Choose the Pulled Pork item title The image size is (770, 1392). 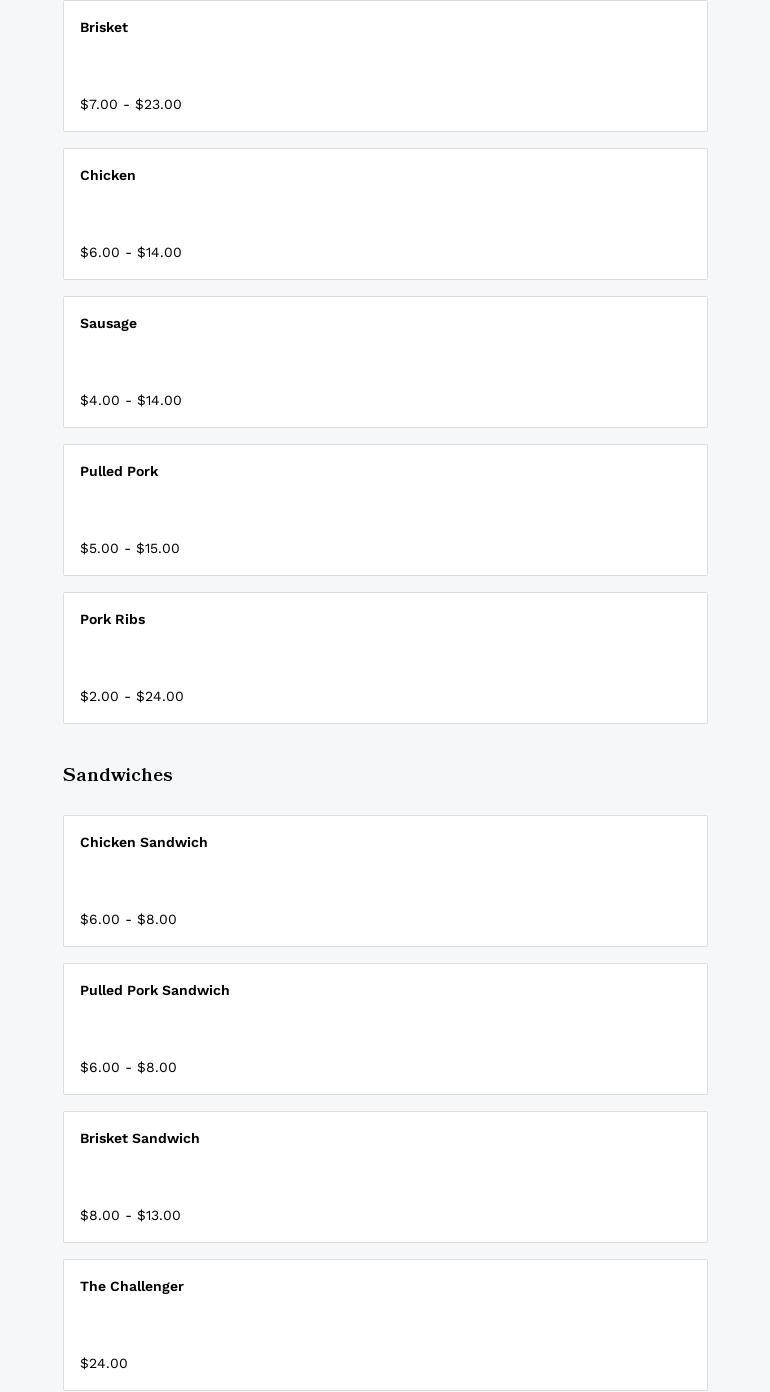point(119,472)
